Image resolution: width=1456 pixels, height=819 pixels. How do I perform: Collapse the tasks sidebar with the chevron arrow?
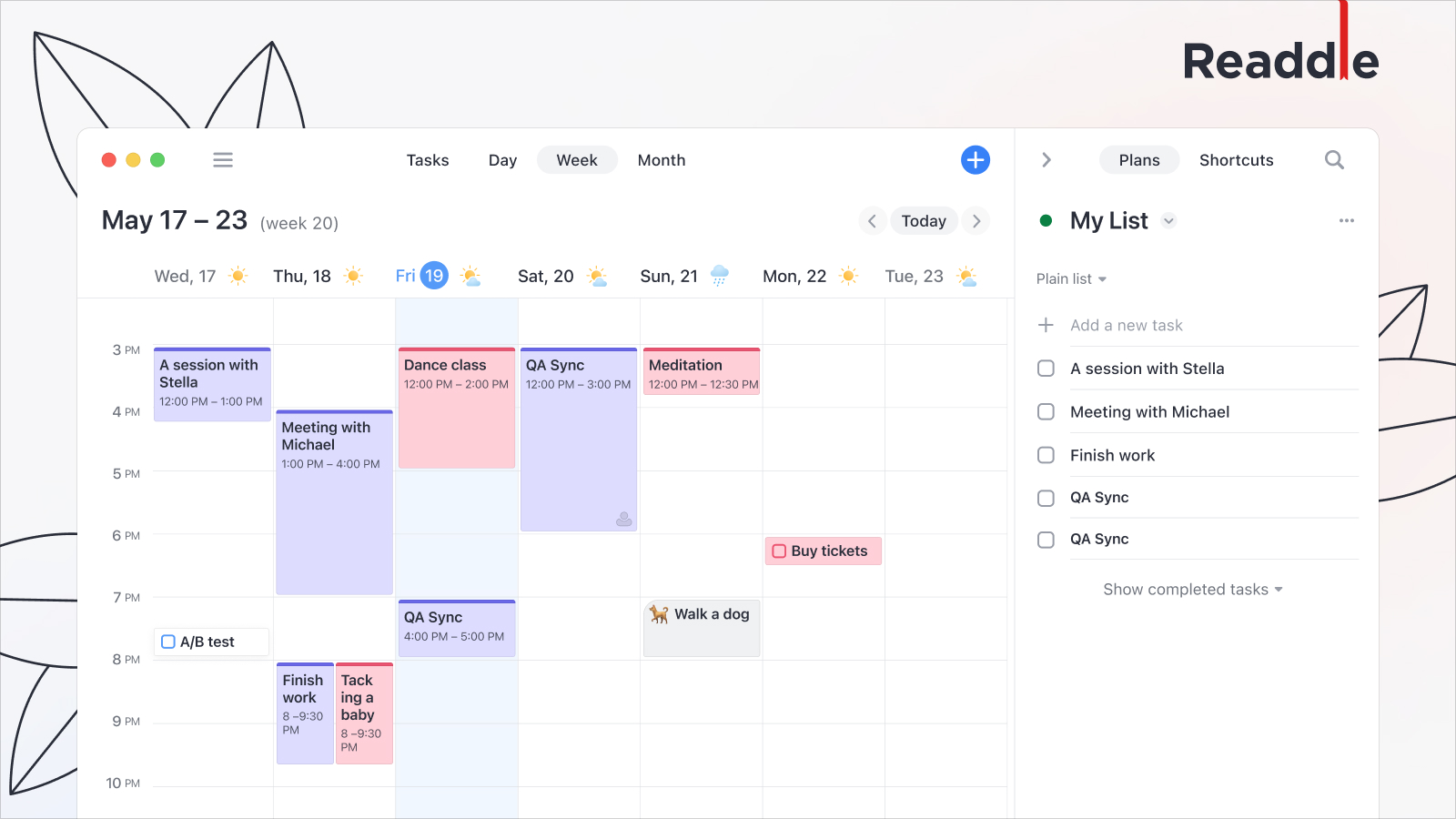tap(1046, 159)
